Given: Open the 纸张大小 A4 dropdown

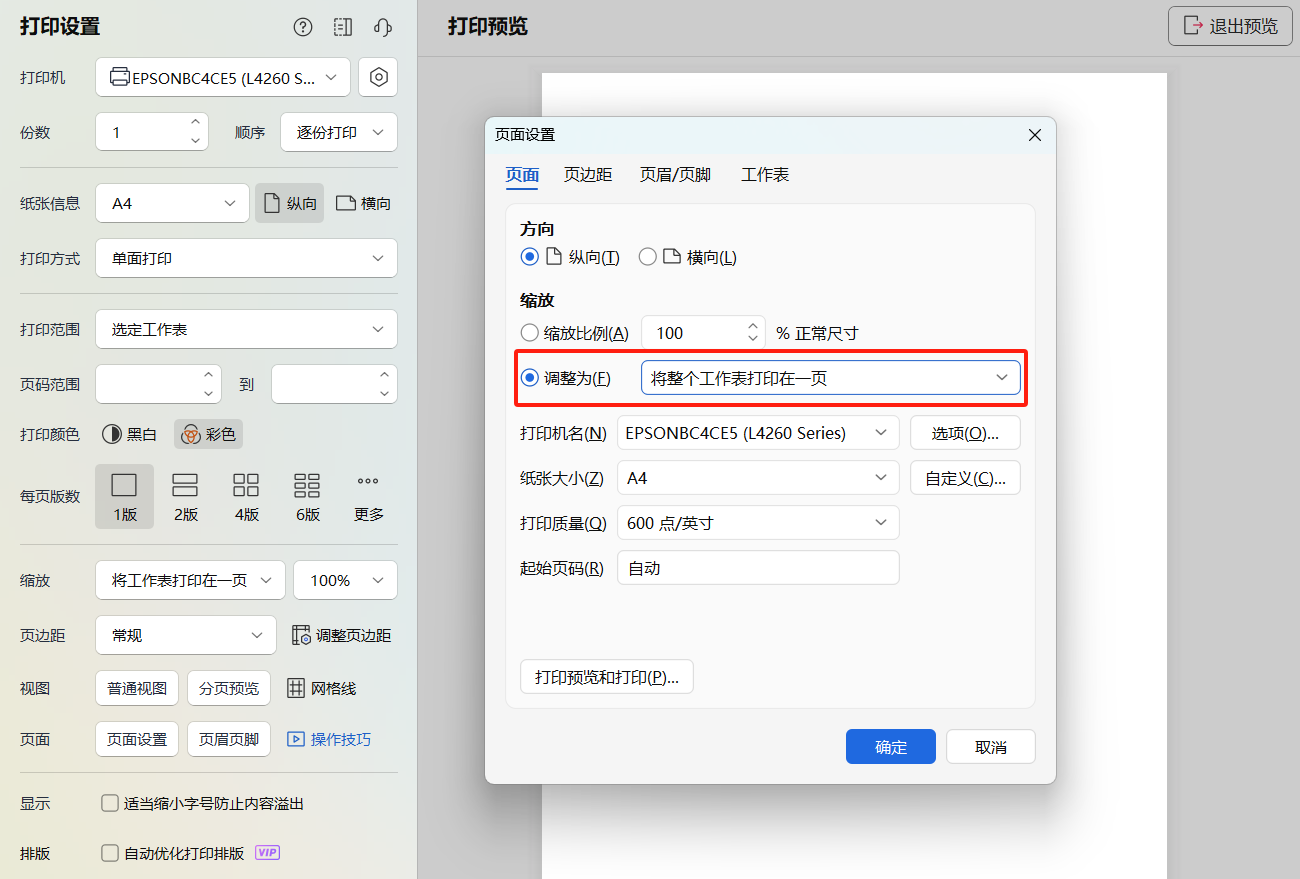Looking at the screenshot, I should tap(757, 477).
